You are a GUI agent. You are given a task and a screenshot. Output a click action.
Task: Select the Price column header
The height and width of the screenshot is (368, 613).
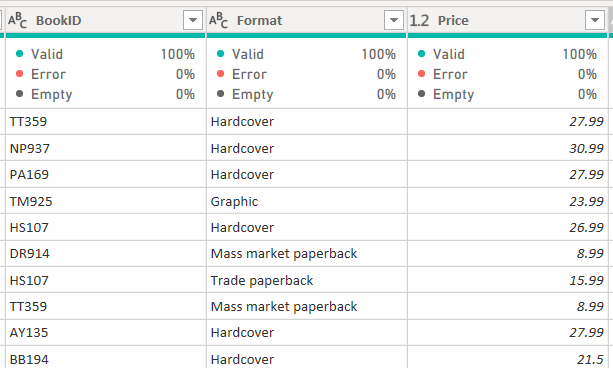click(x=507, y=20)
